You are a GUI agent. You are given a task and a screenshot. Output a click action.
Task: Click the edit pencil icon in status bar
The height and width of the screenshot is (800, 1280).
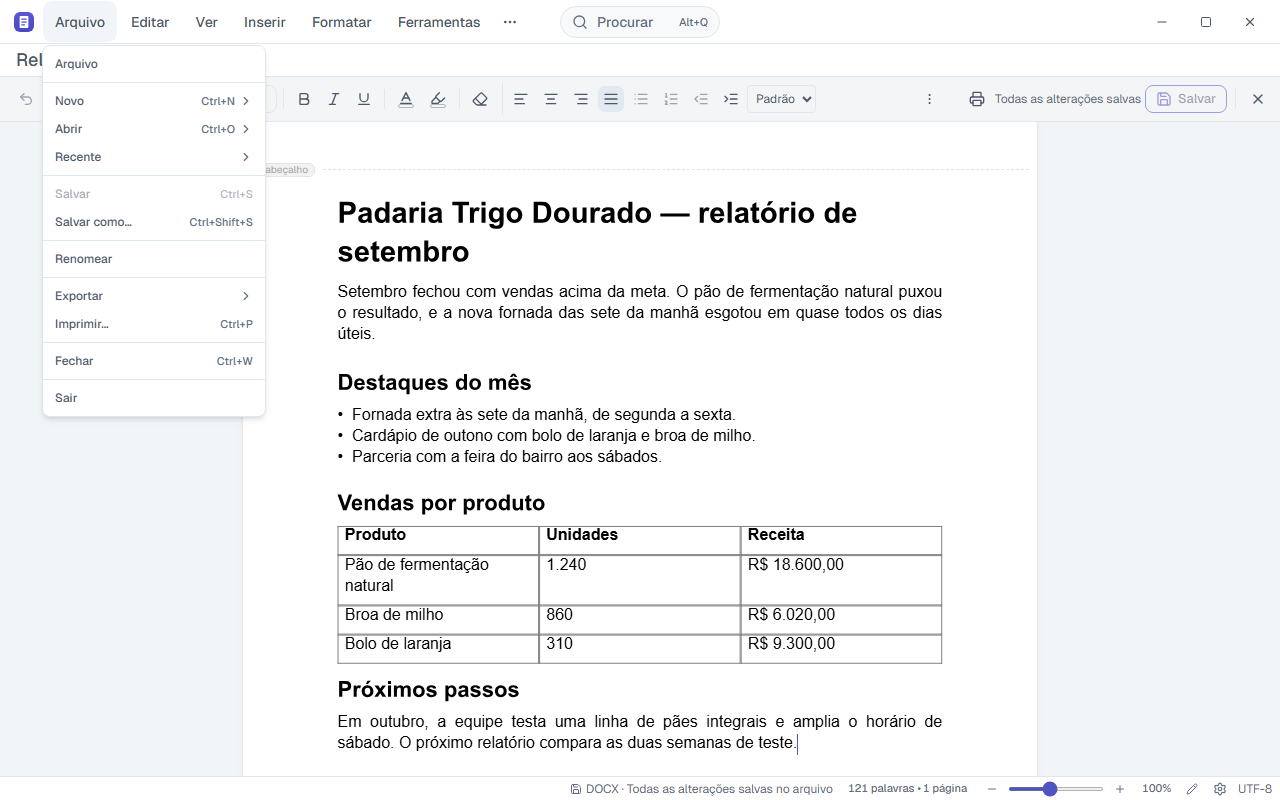click(x=1192, y=789)
